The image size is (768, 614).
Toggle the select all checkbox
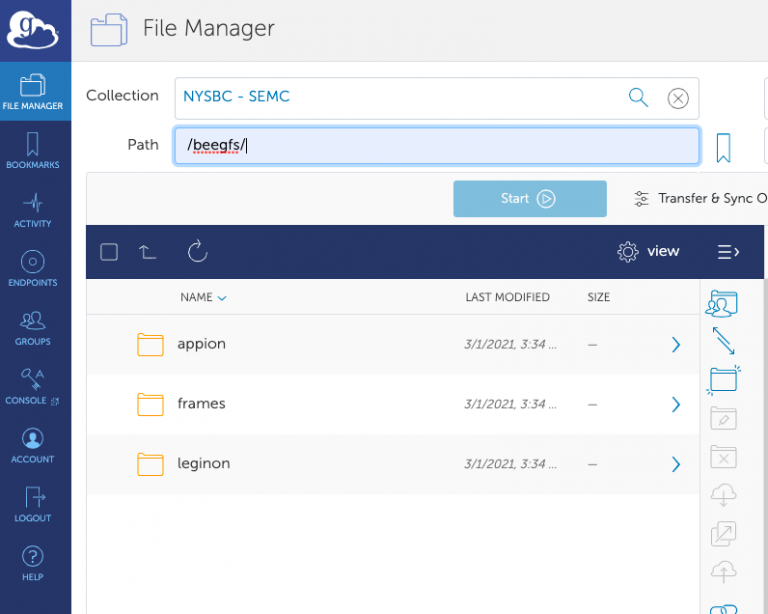tap(109, 252)
